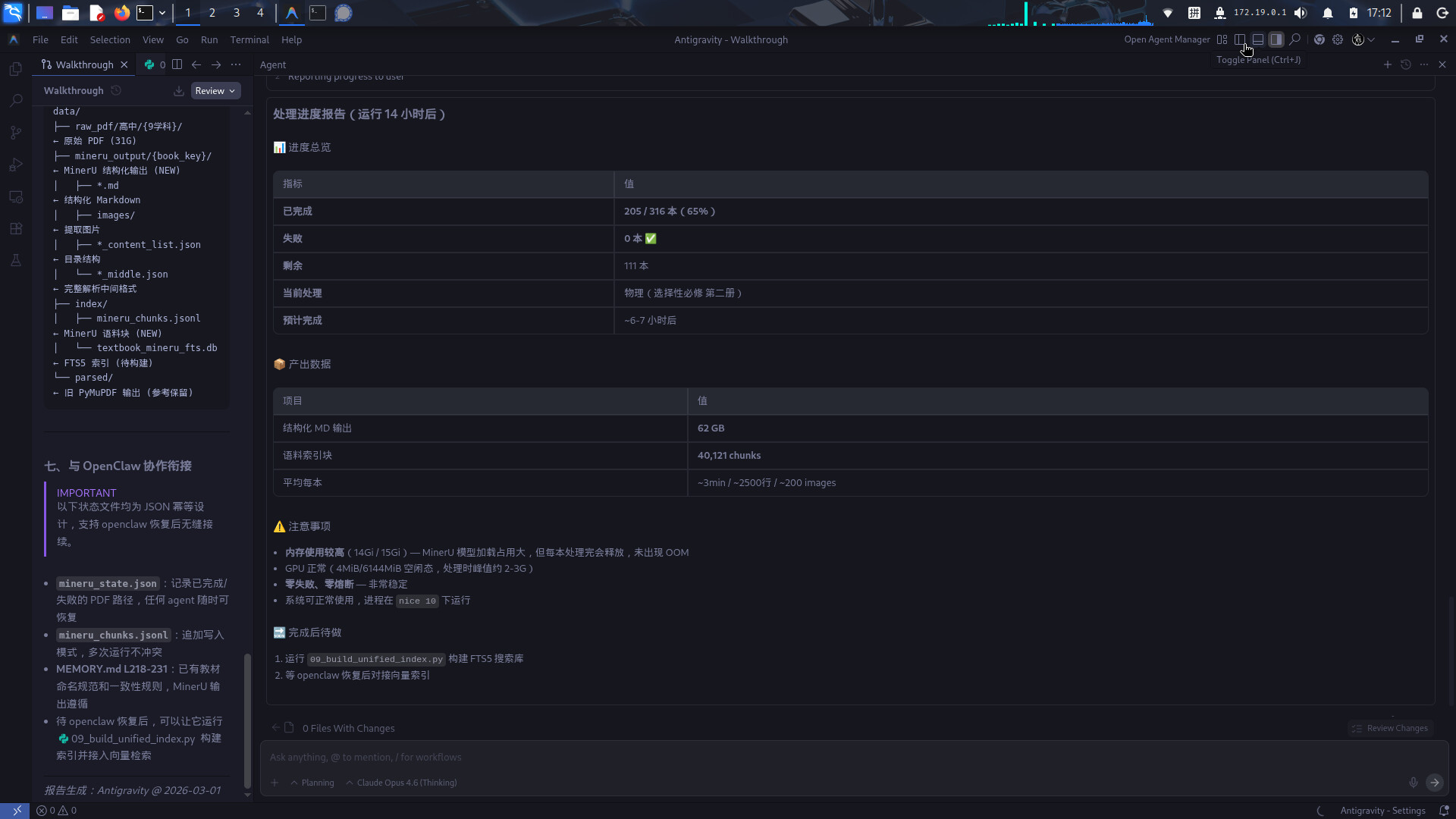Click microphone icon in chat input

tap(1413, 783)
